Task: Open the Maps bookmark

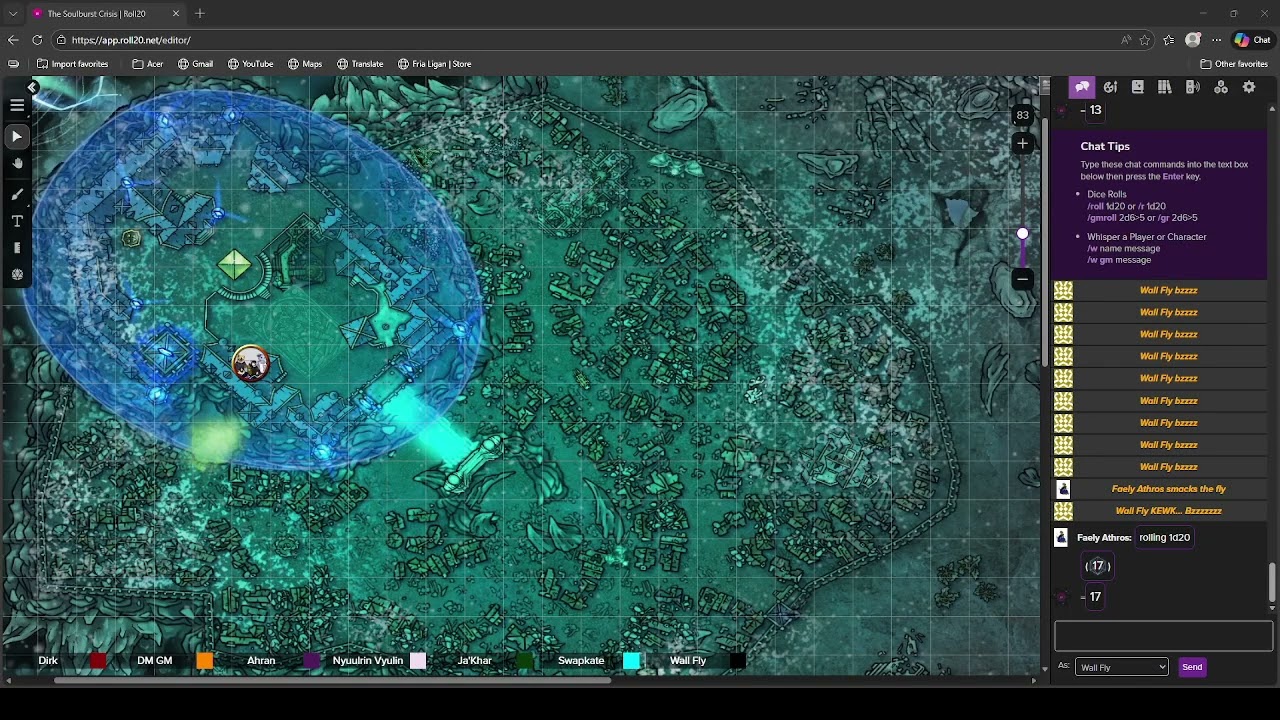Action: (x=305, y=64)
